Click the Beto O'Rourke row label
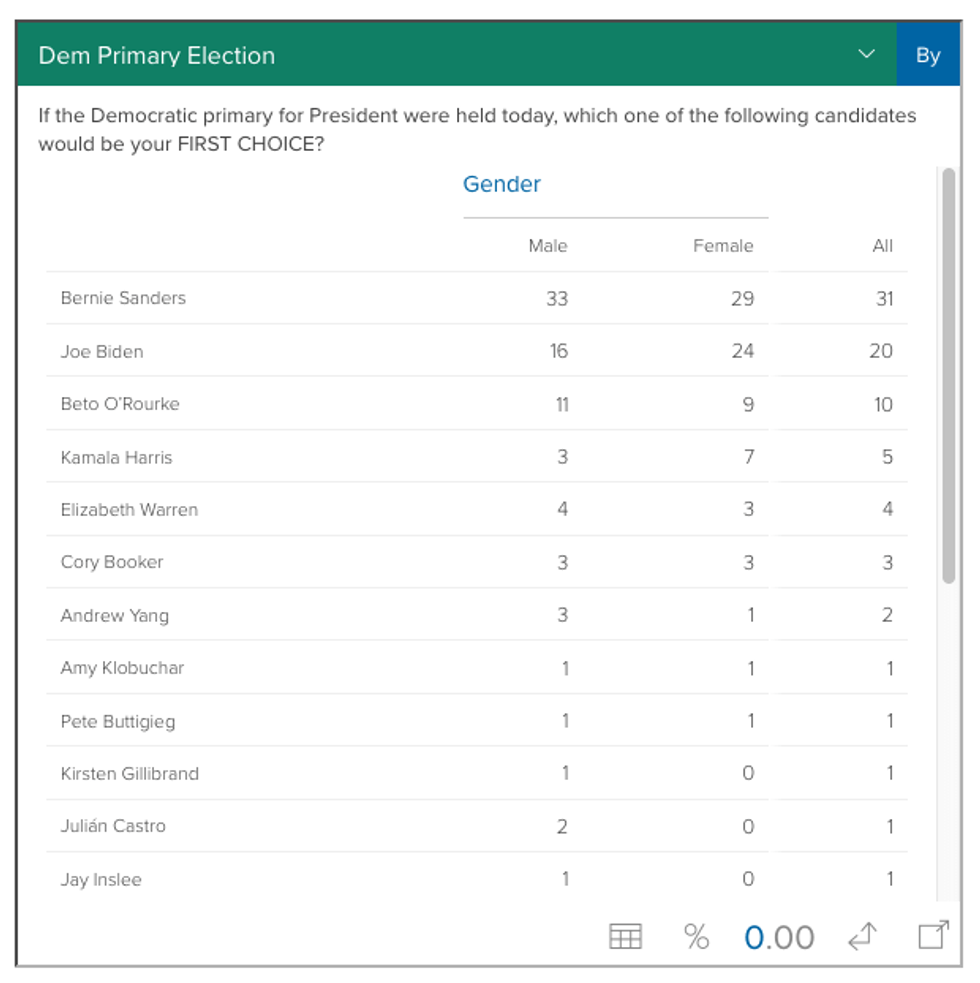This screenshot has width=980, height=983. click(x=120, y=404)
